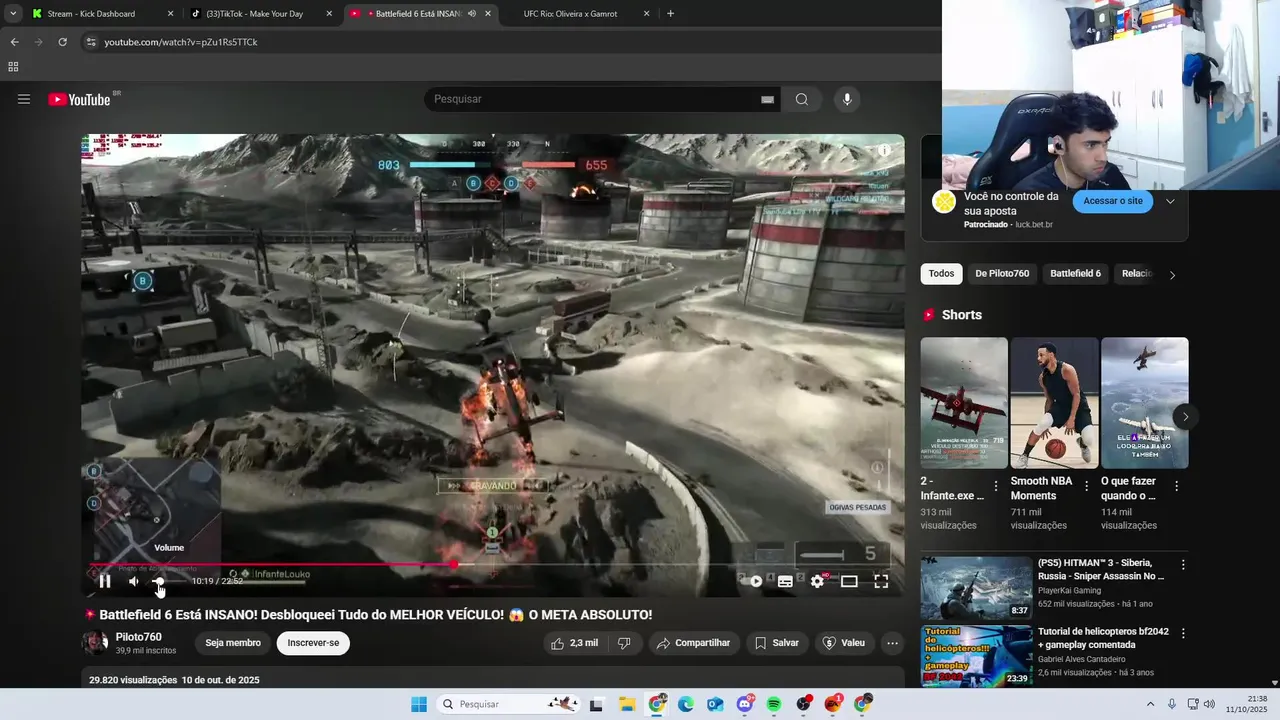Click the Seja membro button
1280x720 pixels.
tap(233, 643)
